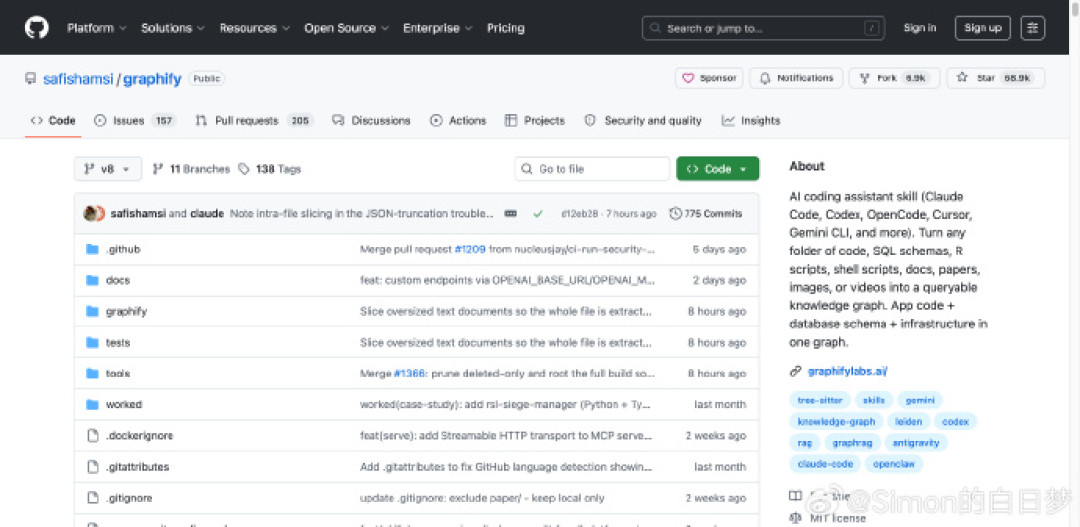Select the tree-sitter topic tag
1080x527 pixels.
(820, 400)
